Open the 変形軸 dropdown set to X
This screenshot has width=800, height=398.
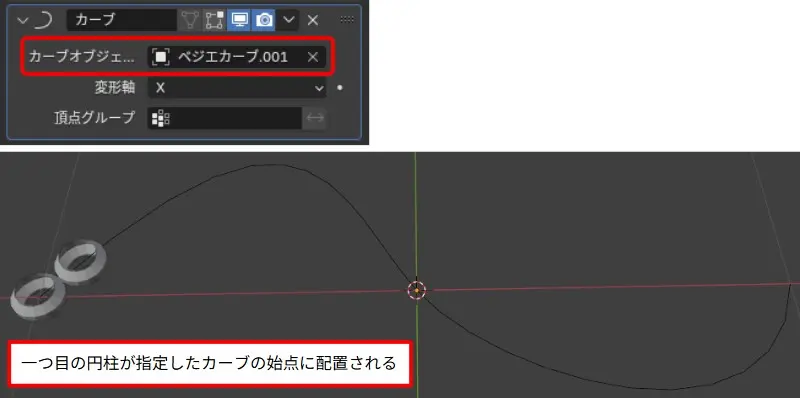[x=237, y=88]
